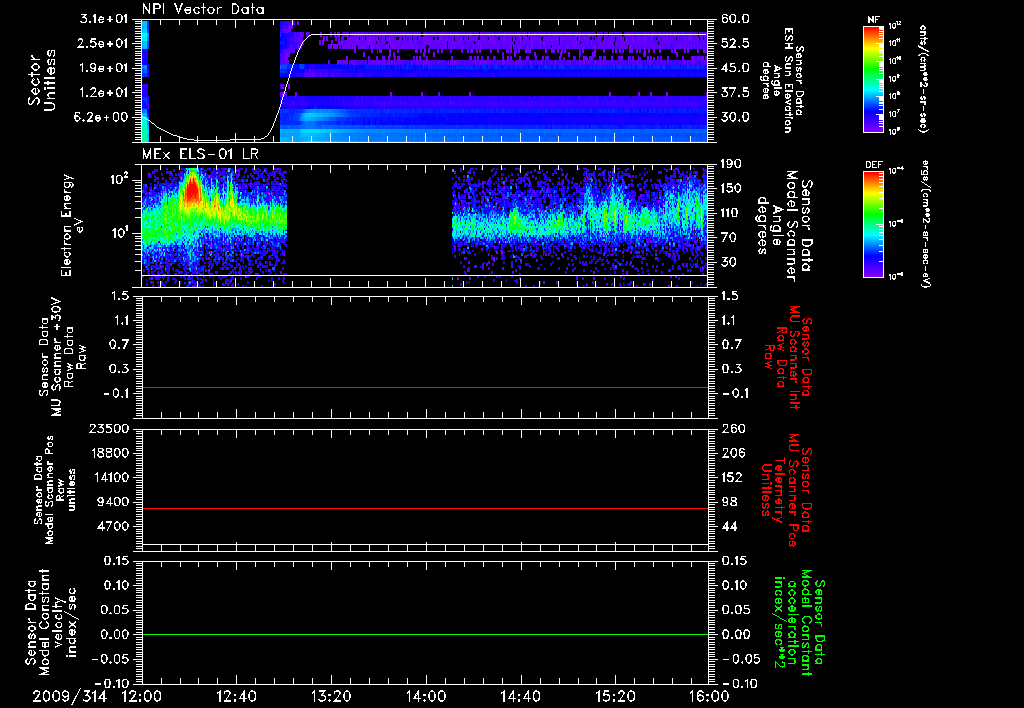The height and width of the screenshot is (708, 1024).
Task: Click the green line in velocity panel
Action: (424, 634)
